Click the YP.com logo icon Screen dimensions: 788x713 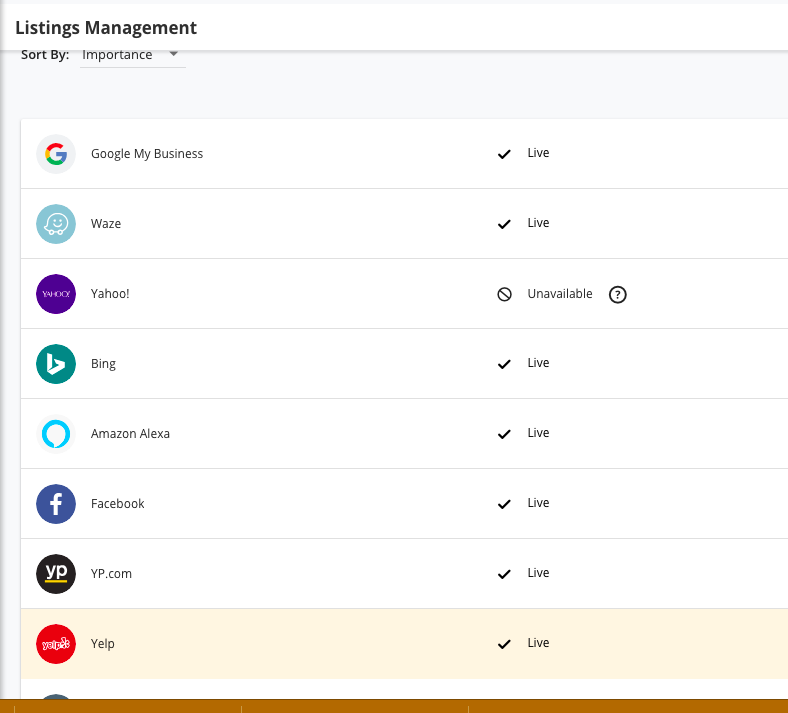[x=56, y=574]
